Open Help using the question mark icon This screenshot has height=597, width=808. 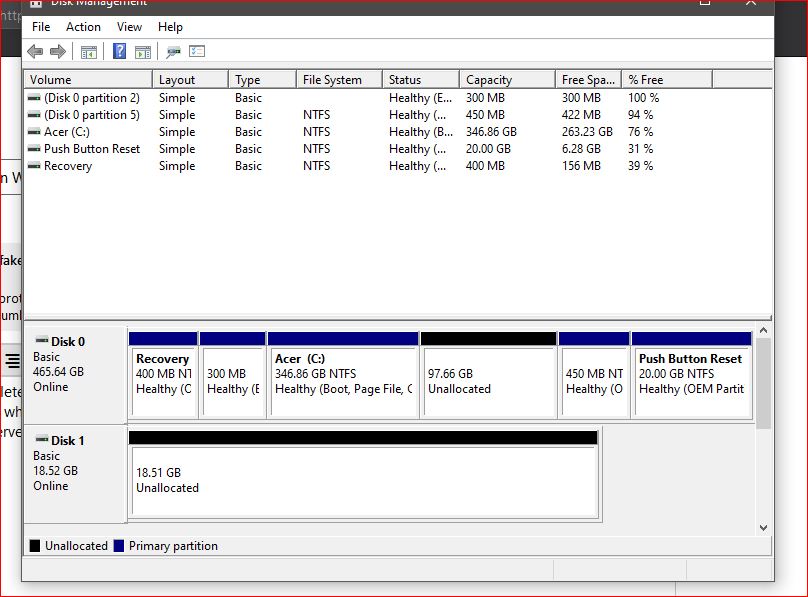120,51
